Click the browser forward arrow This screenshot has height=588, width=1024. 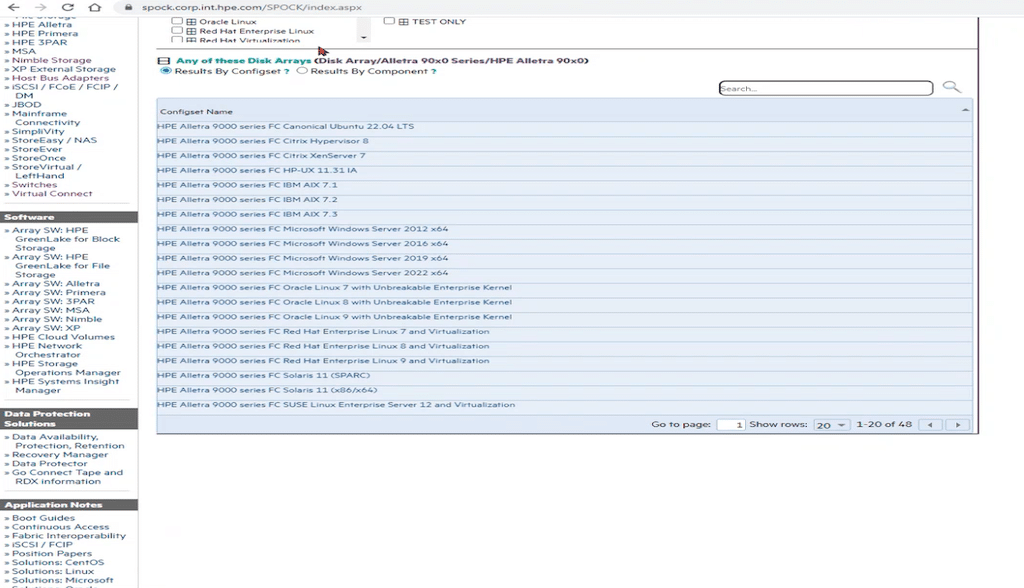[x=40, y=7]
